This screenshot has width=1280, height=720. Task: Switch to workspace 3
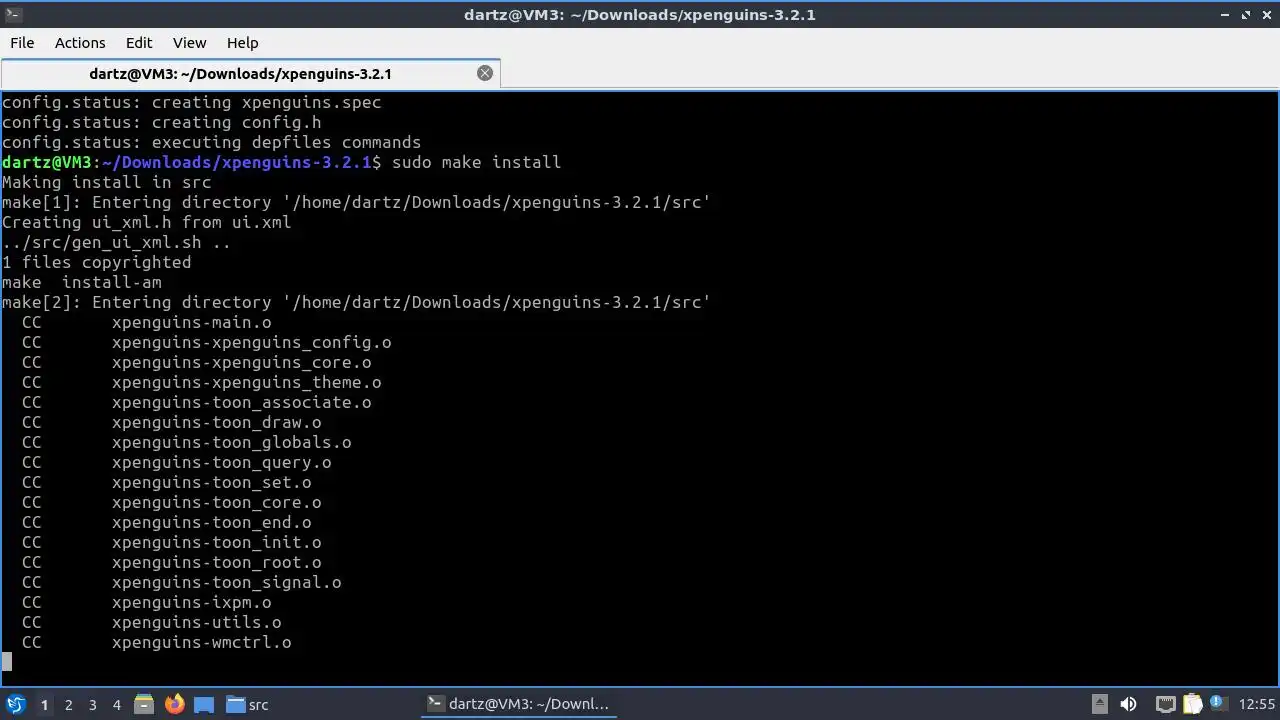point(92,705)
